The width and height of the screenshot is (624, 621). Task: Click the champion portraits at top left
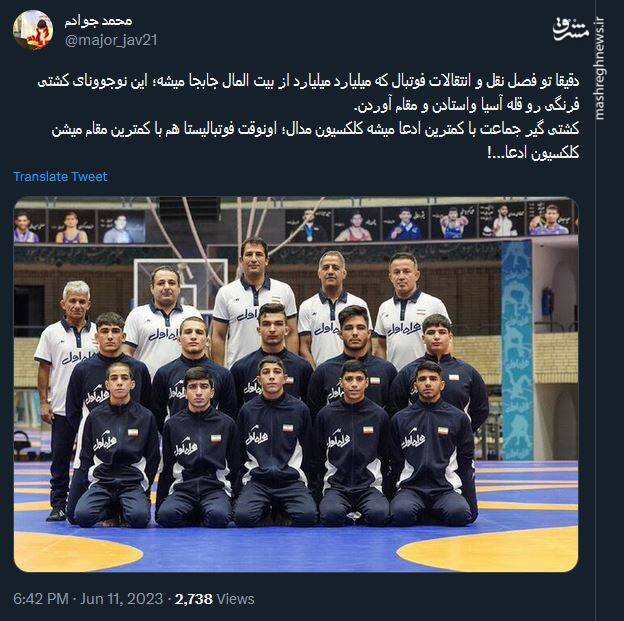point(80,226)
